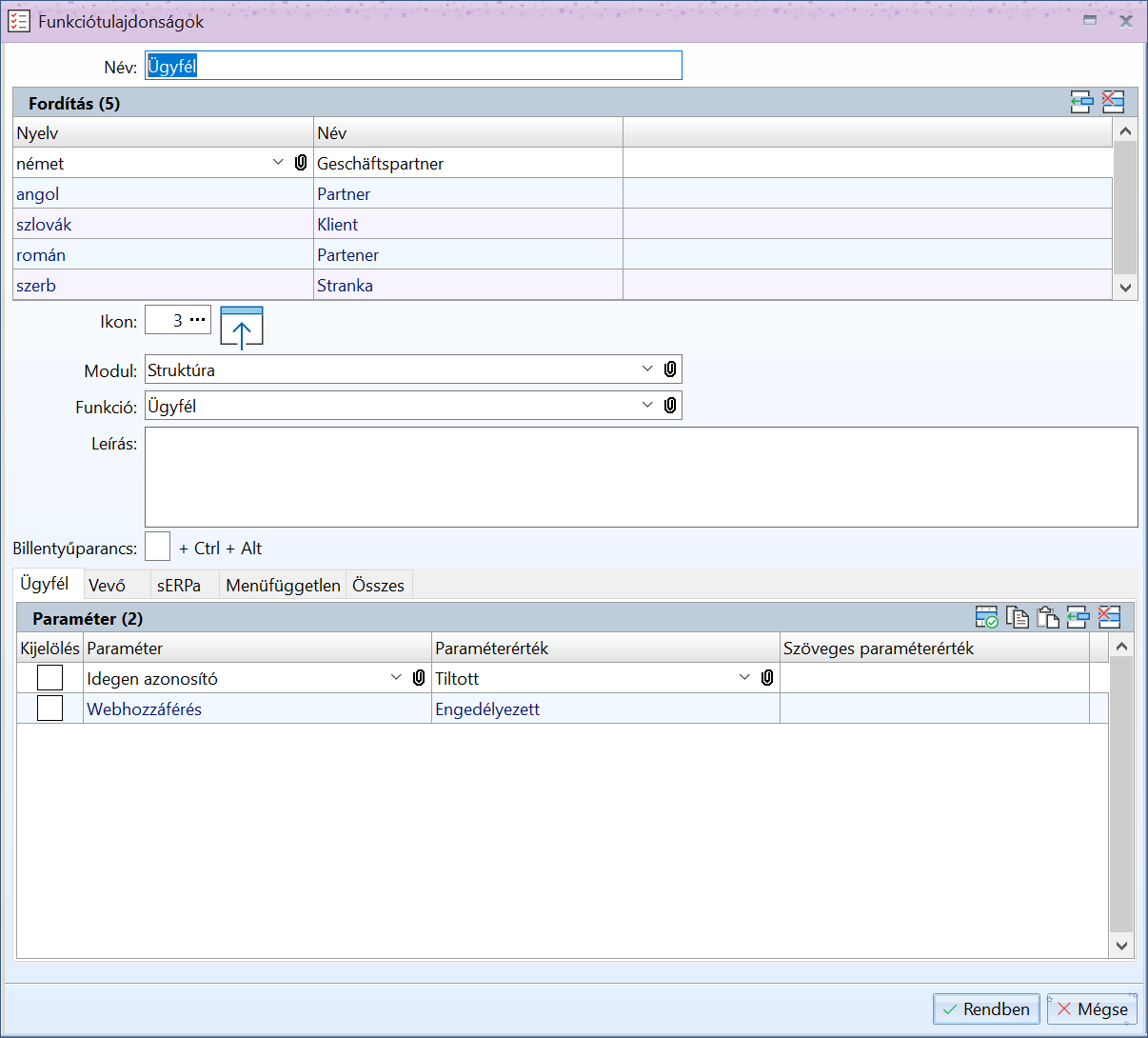Image resolution: width=1148 pixels, height=1038 pixels.
Task: Click select-all rows icon in Paraméter header
Action: 986,618
